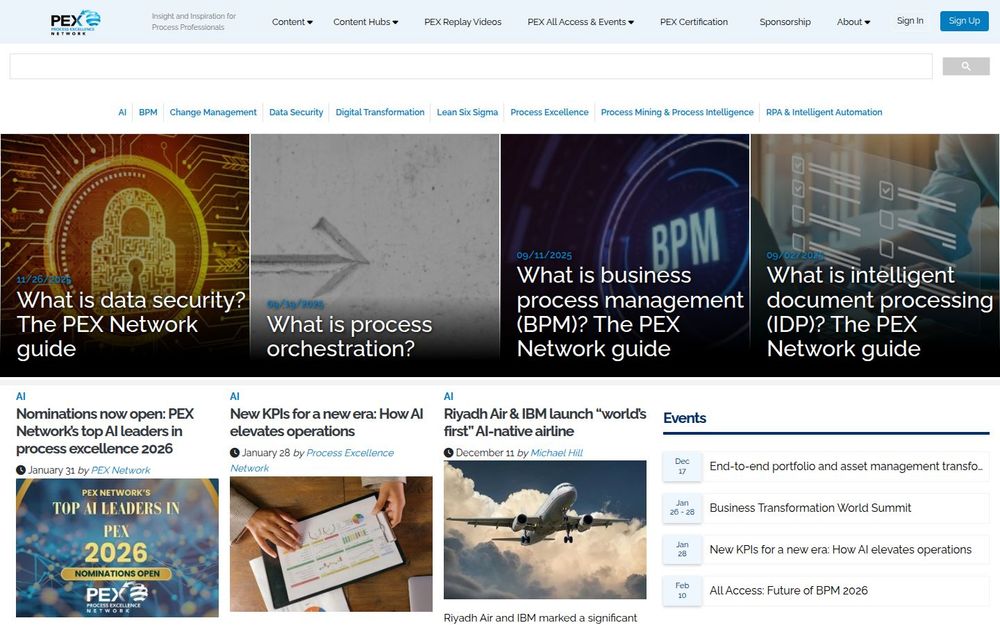Open Data Security topic
The image size is (1000, 625).
point(296,112)
